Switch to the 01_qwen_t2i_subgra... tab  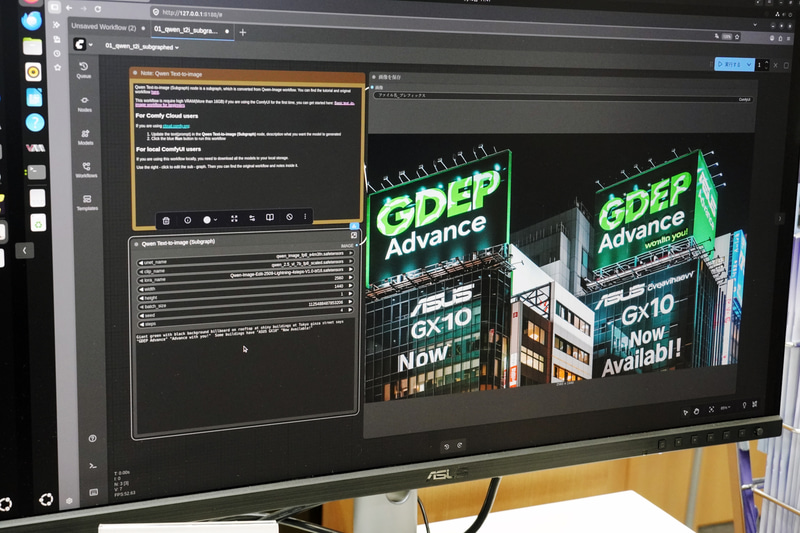186,31
